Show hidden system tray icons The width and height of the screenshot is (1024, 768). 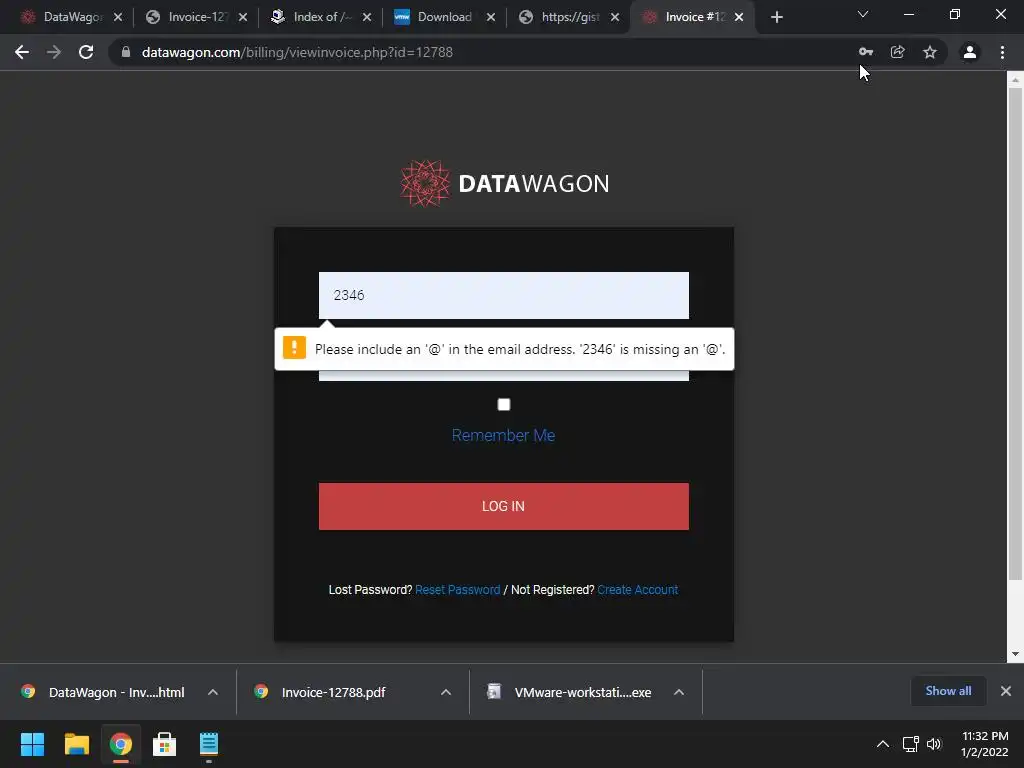click(883, 744)
